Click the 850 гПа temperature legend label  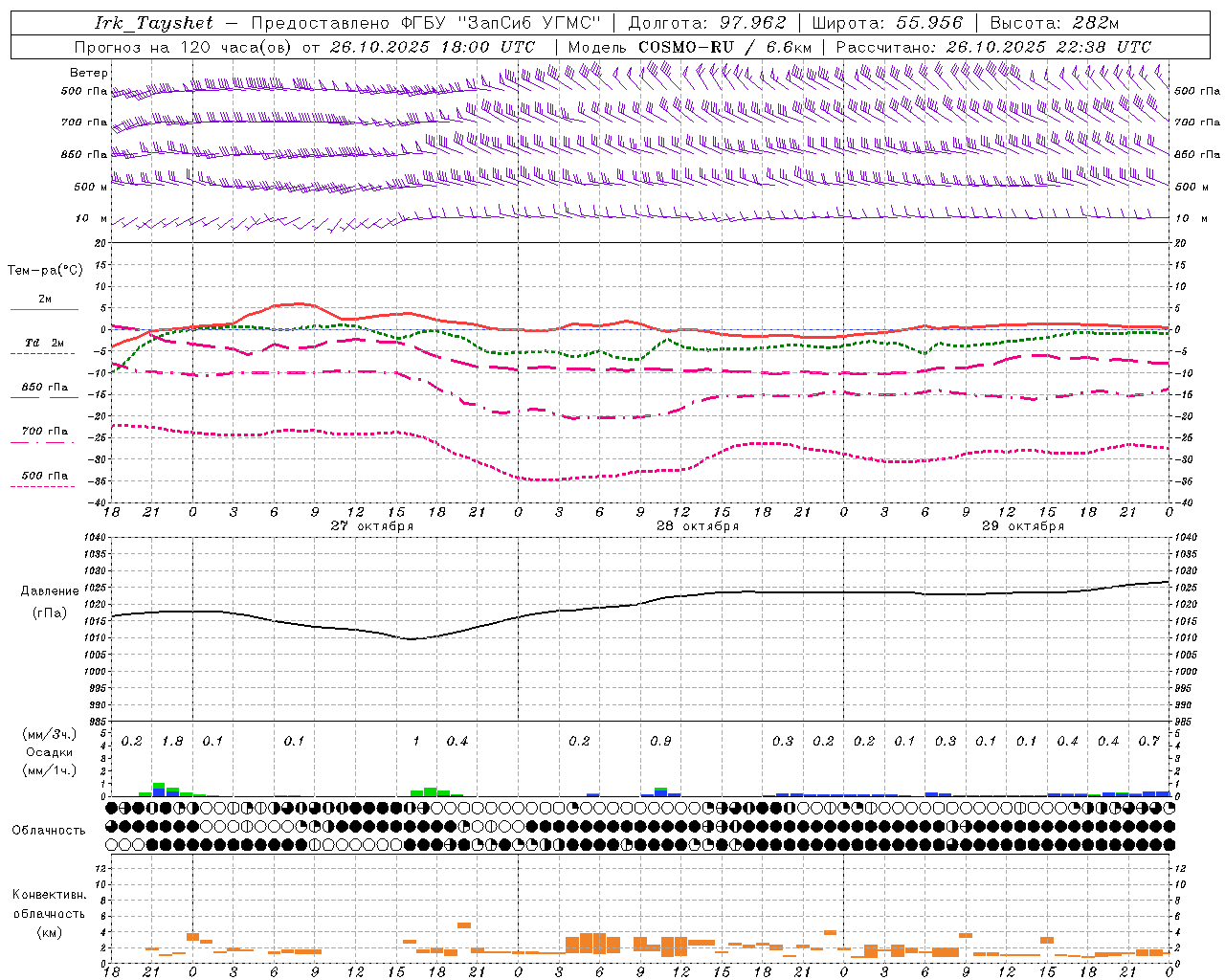[45, 388]
